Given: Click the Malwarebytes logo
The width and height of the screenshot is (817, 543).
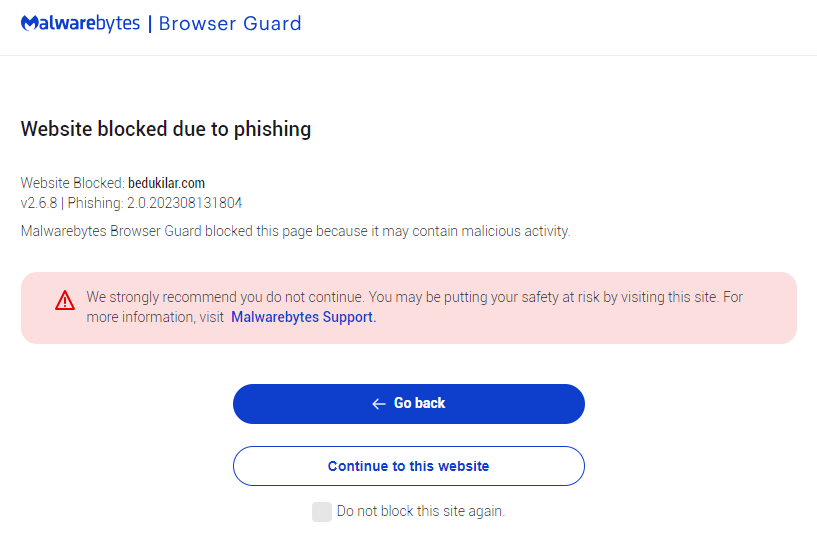Looking at the screenshot, I should (80, 23).
